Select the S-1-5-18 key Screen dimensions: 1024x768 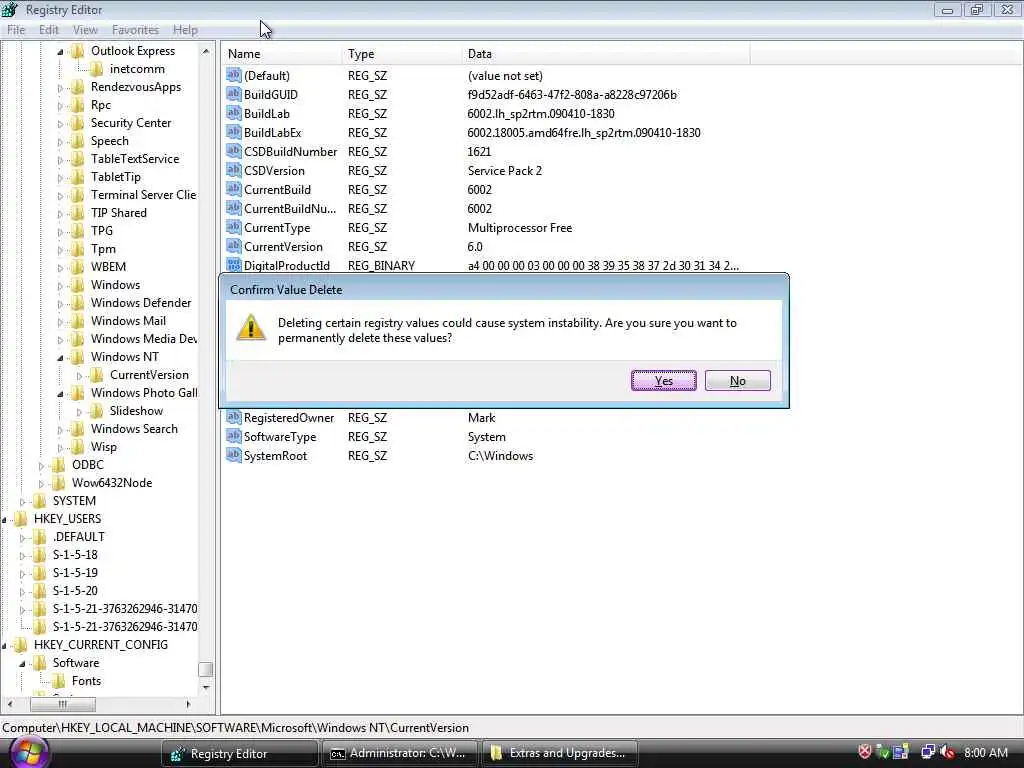pos(75,555)
